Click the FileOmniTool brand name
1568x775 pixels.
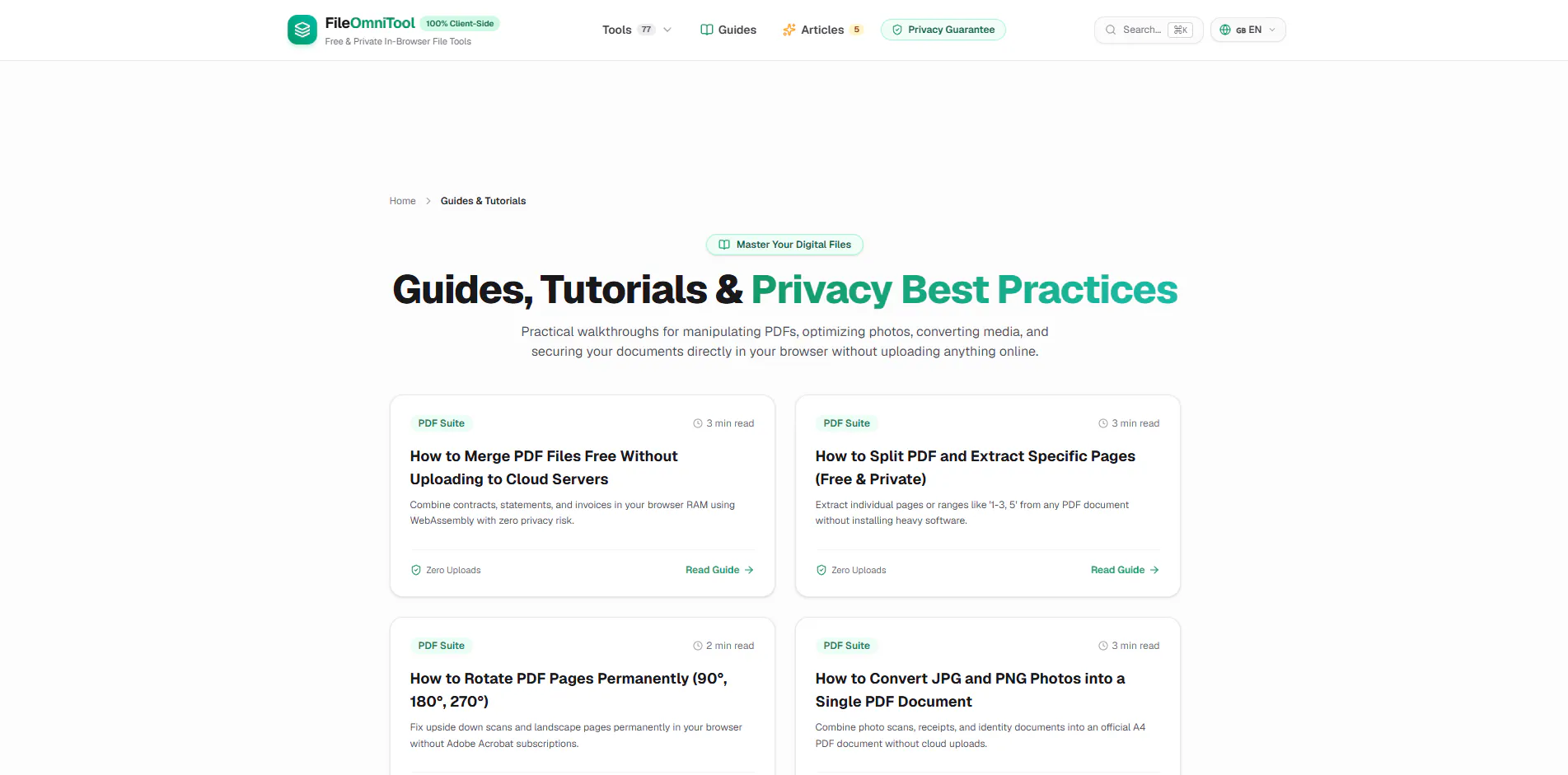tap(370, 23)
